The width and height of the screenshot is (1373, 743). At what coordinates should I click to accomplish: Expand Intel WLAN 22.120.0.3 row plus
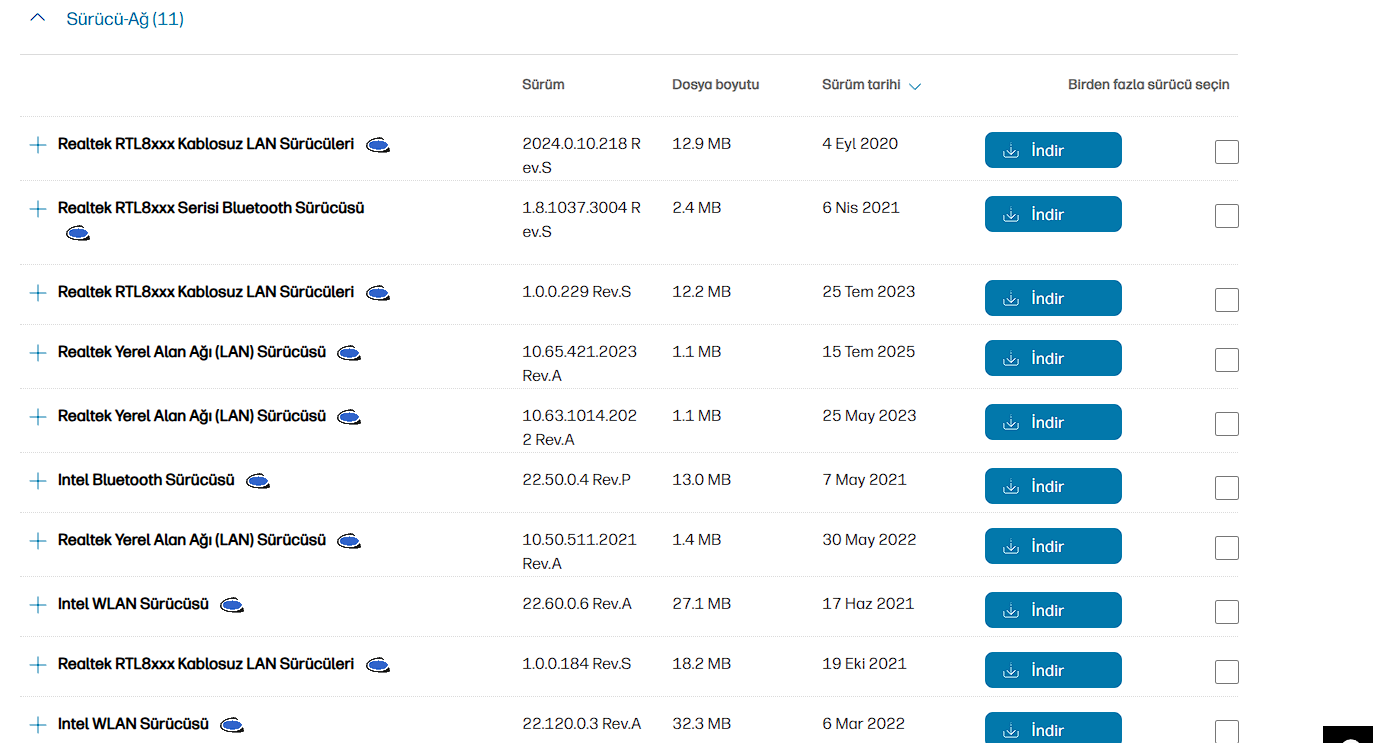tap(38, 725)
